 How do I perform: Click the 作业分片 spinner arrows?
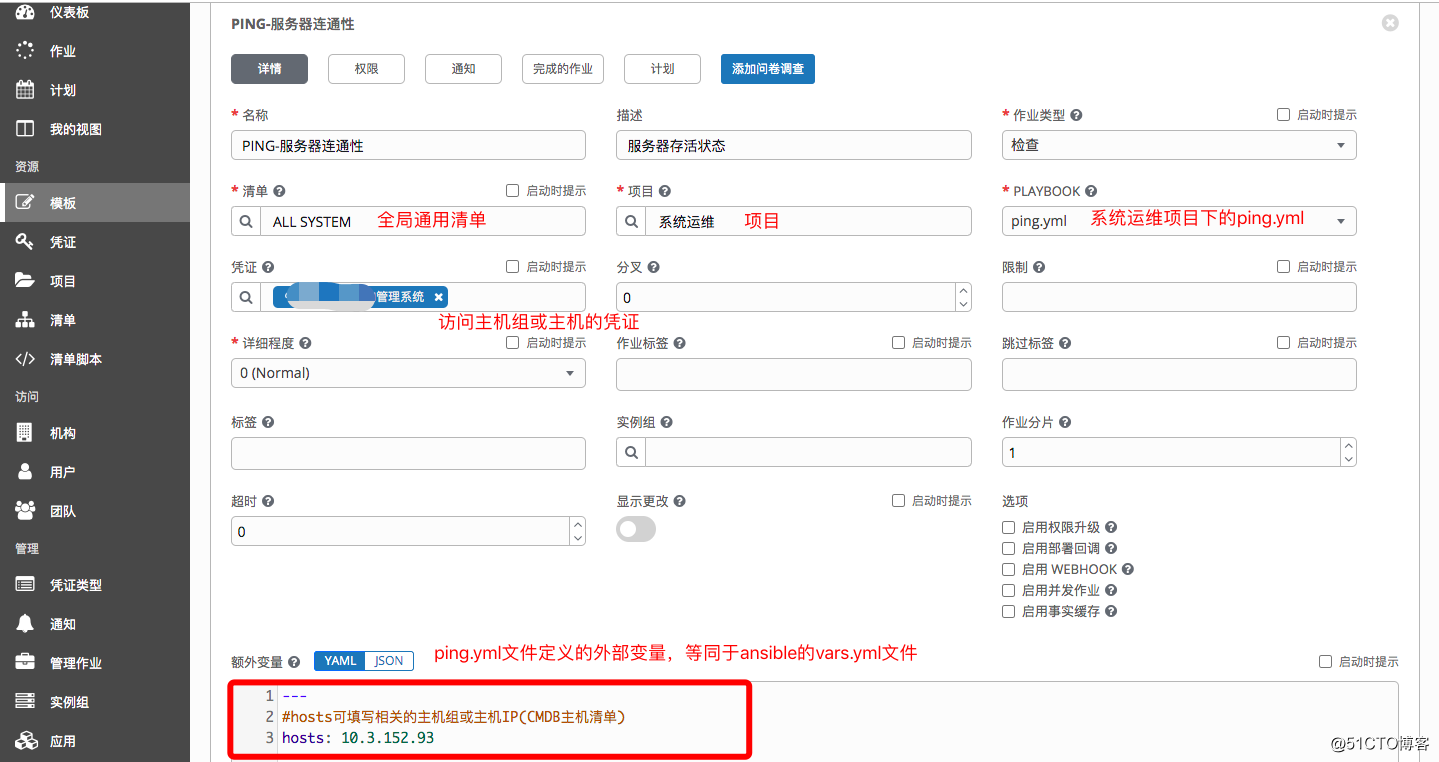(x=1349, y=452)
